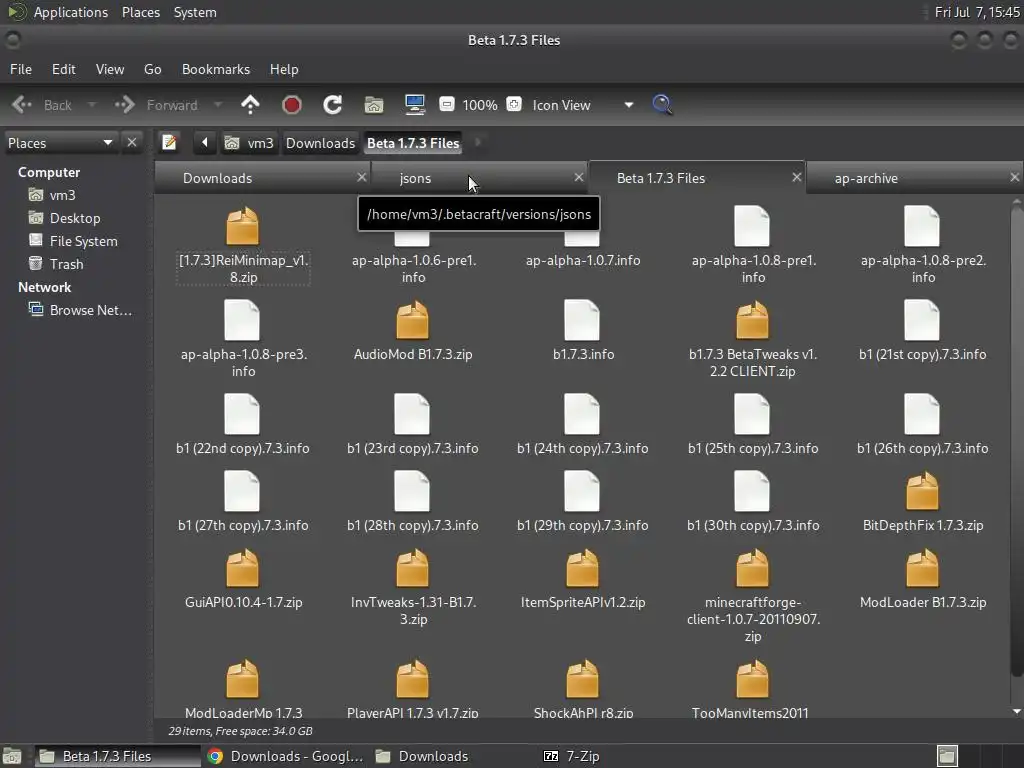This screenshot has width=1024, height=768.
Task: Click the vertical scrollbar of file view
Action: (1016, 441)
